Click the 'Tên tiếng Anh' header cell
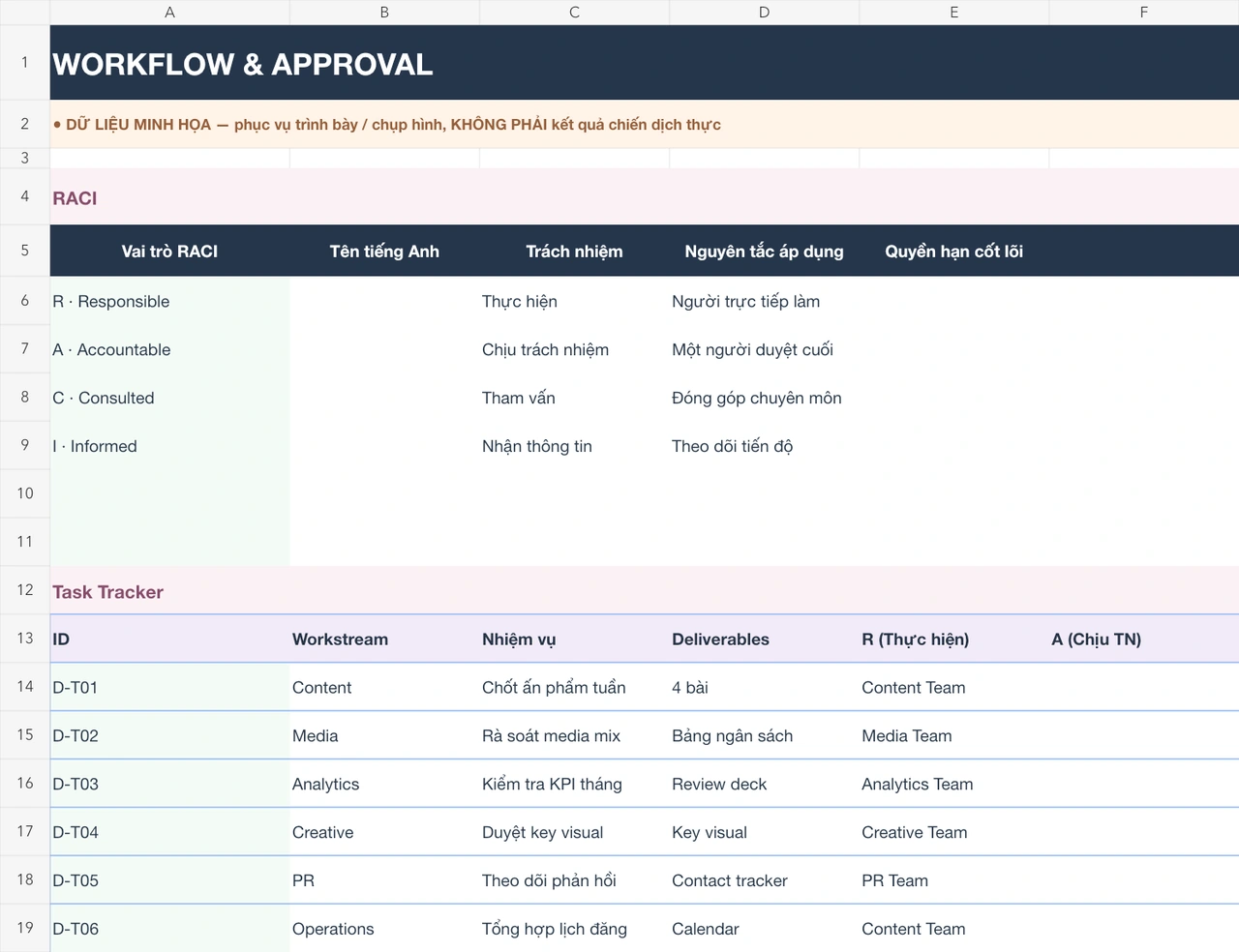This screenshot has width=1239, height=952. click(x=384, y=251)
